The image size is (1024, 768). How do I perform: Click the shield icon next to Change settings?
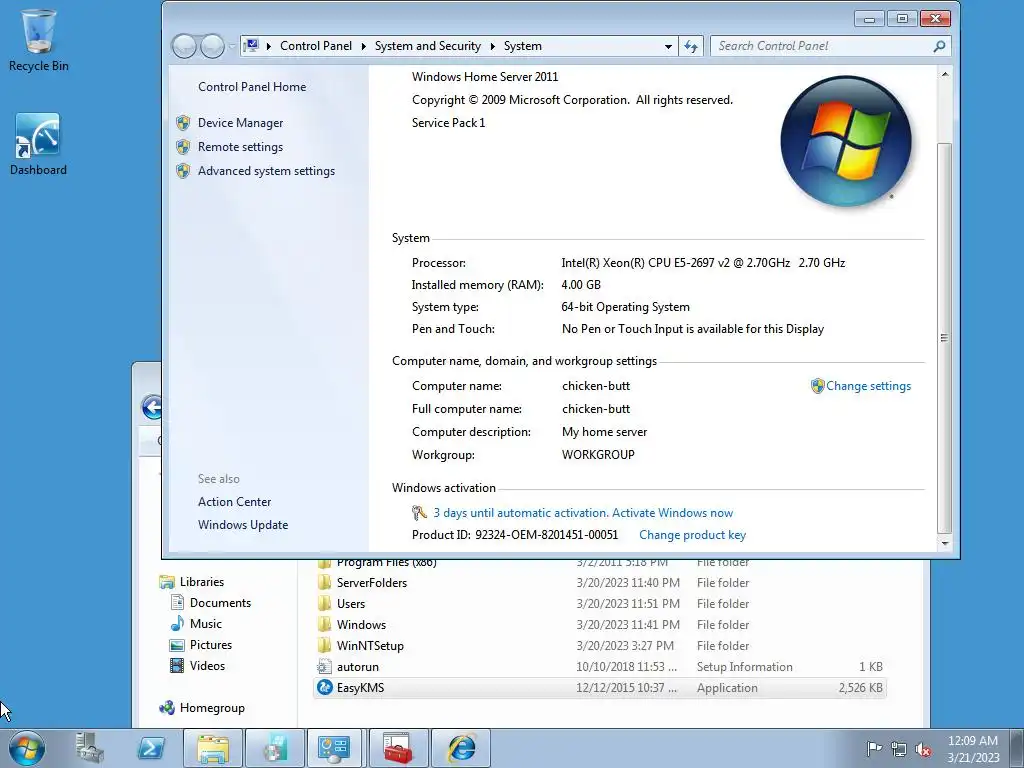817,386
